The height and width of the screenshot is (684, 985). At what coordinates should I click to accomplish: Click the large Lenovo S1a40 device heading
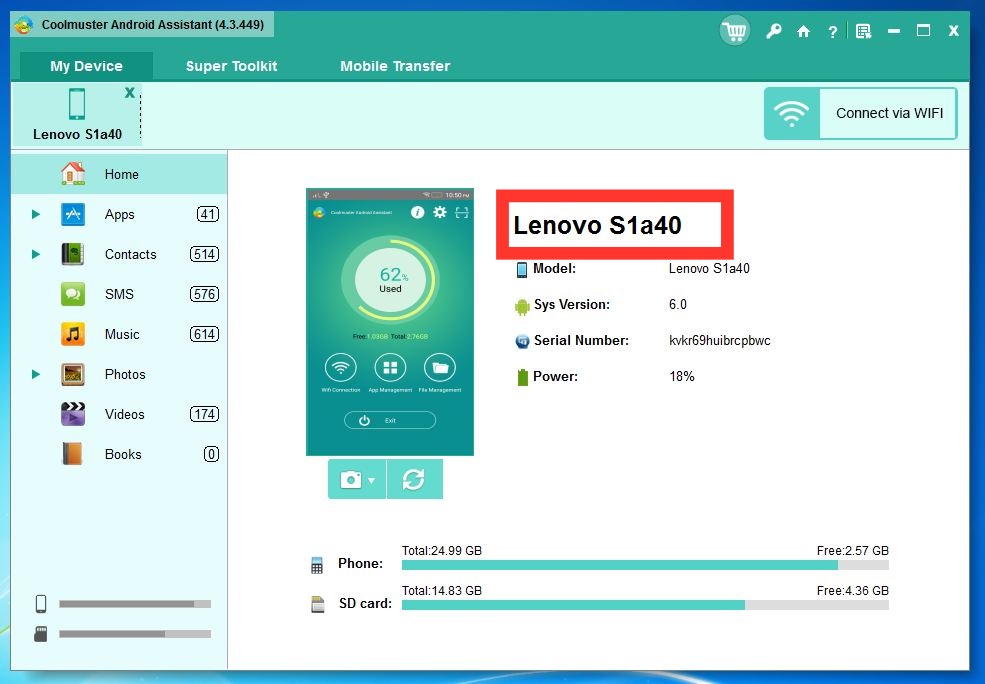pos(597,225)
